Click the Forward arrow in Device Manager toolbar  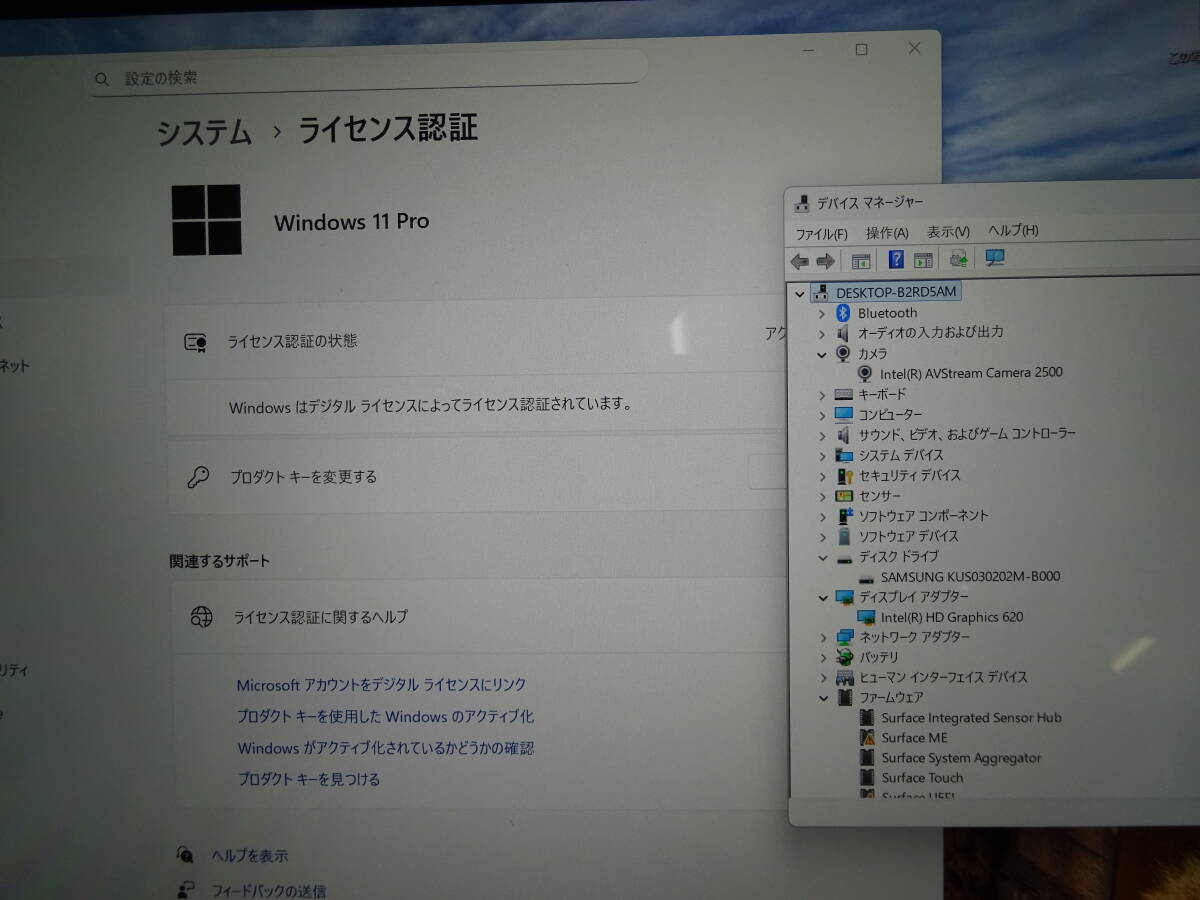pos(825,261)
